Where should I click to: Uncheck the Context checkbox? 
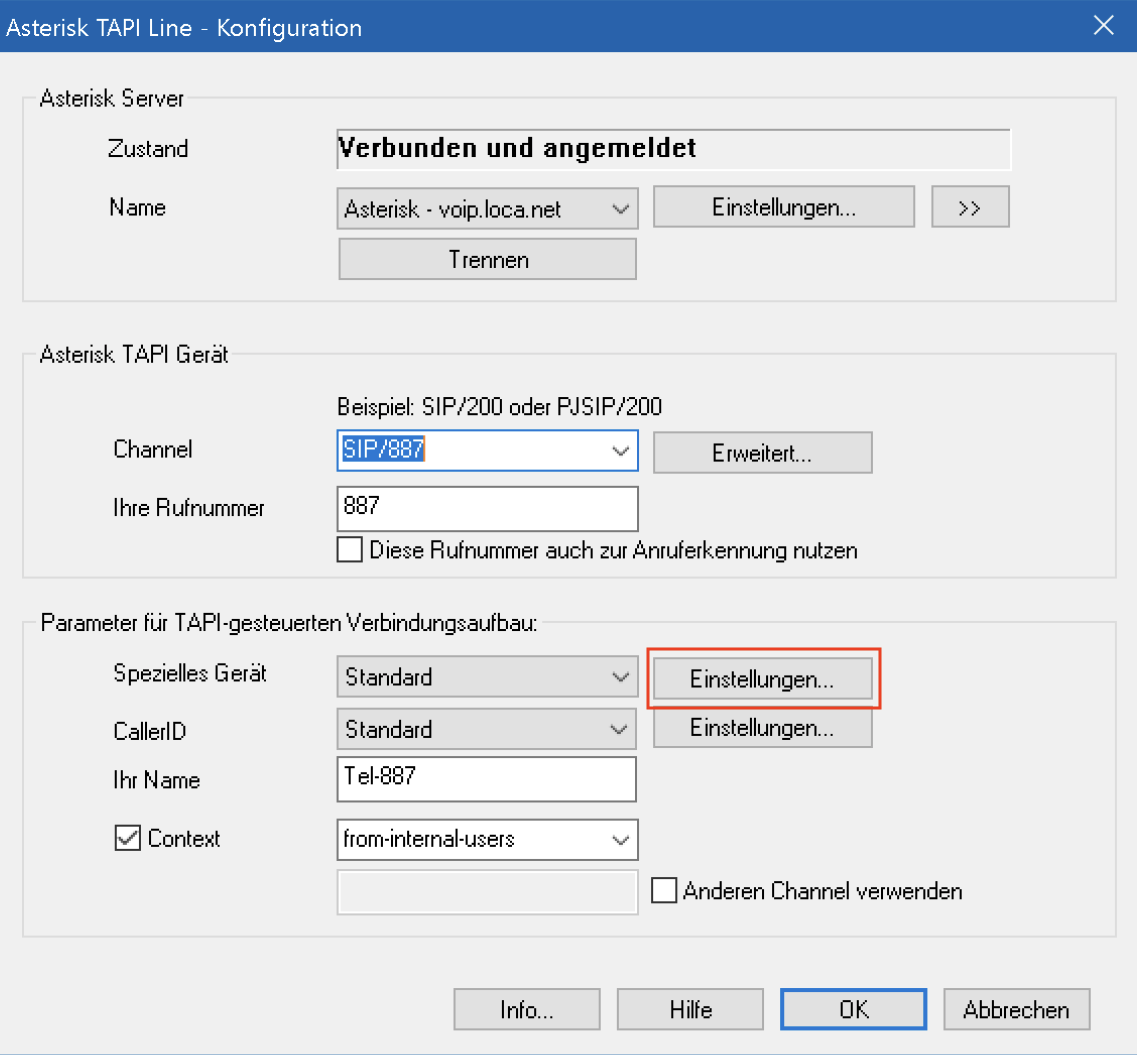129,839
